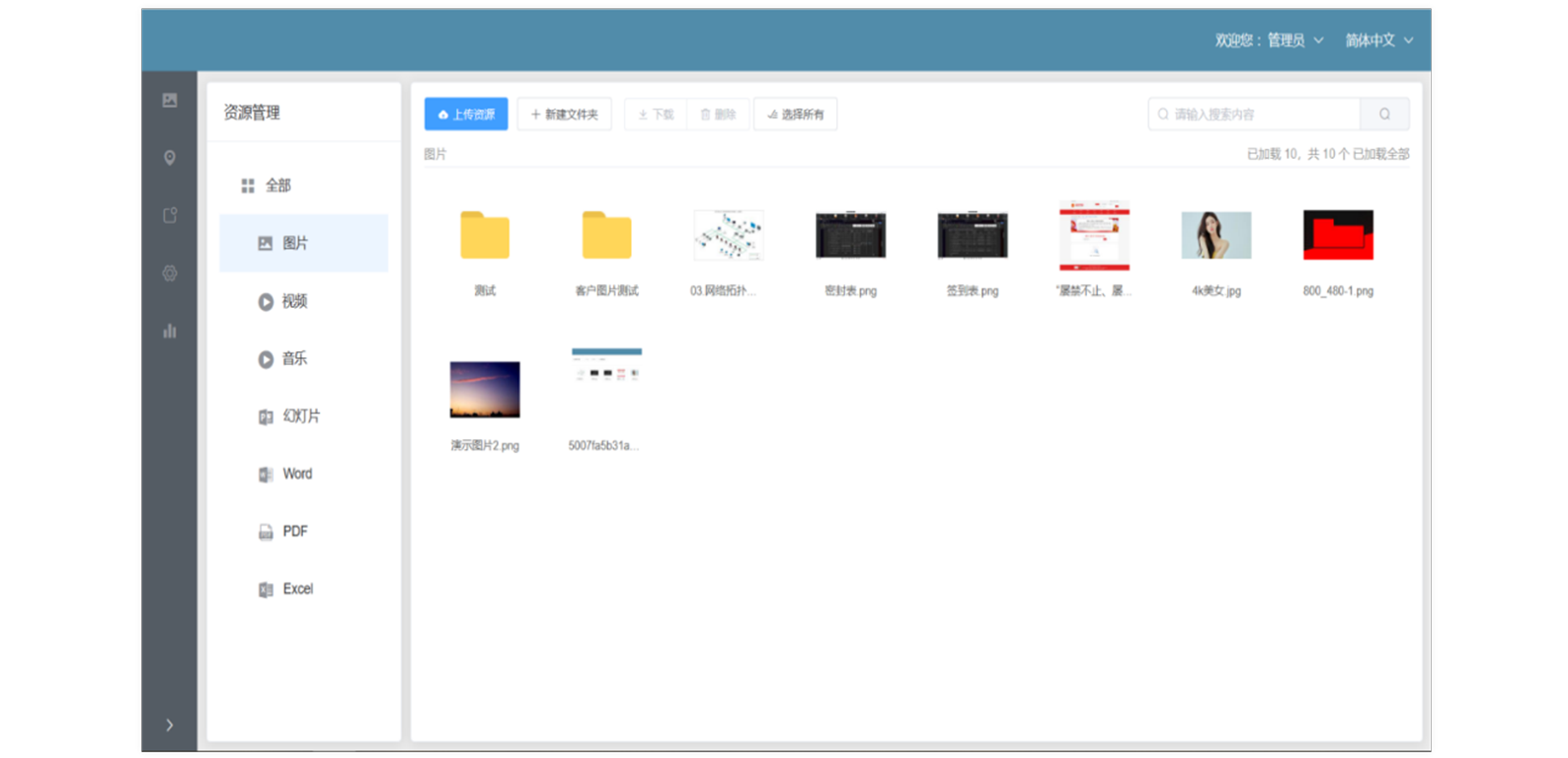Open the settings gear icon in sidebar
1568x758 pixels.
point(170,273)
